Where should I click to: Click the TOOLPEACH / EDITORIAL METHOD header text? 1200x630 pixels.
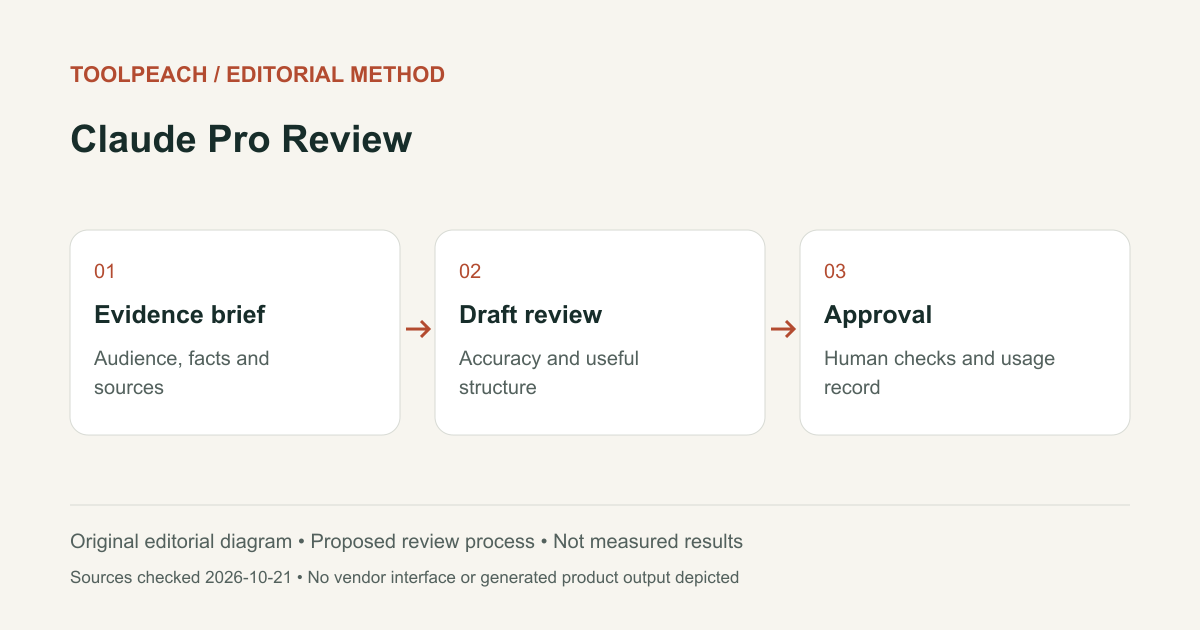click(x=257, y=74)
